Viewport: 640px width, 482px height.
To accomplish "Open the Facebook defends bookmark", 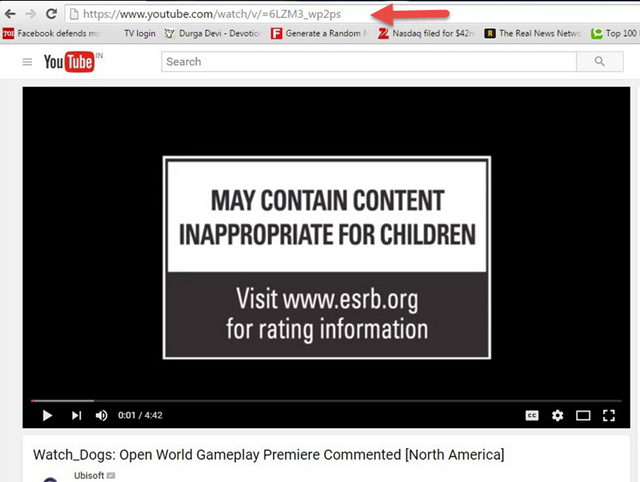I will (x=51, y=33).
